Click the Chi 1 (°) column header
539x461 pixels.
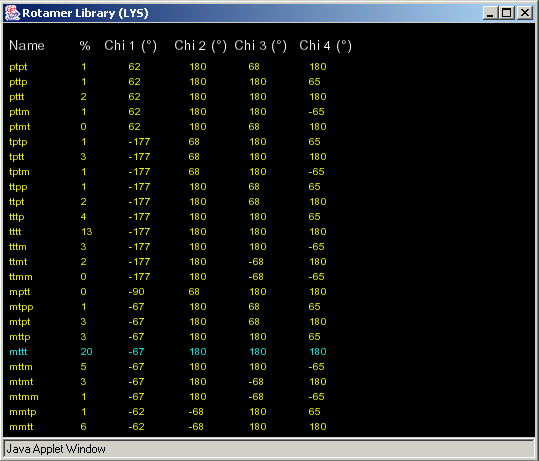point(131,45)
